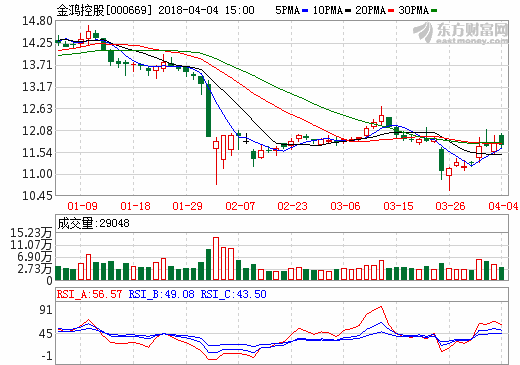The width and height of the screenshot is (520, 365).
Task: Click the 91 RSI axis label
Action: pos(46,310)
